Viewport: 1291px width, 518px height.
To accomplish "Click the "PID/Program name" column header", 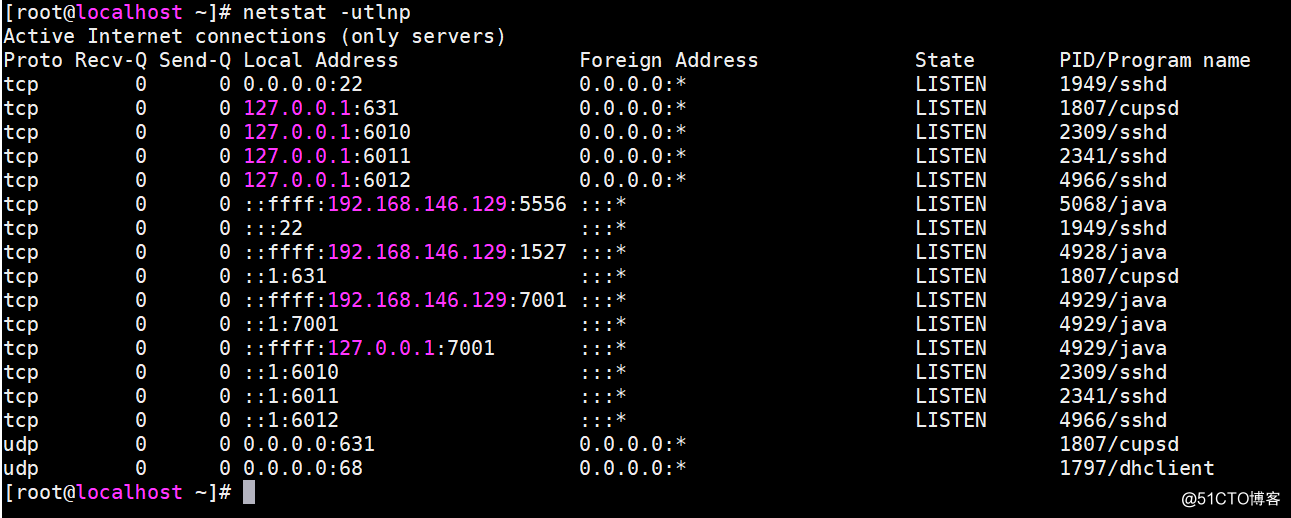I will tap(1155, 61).
